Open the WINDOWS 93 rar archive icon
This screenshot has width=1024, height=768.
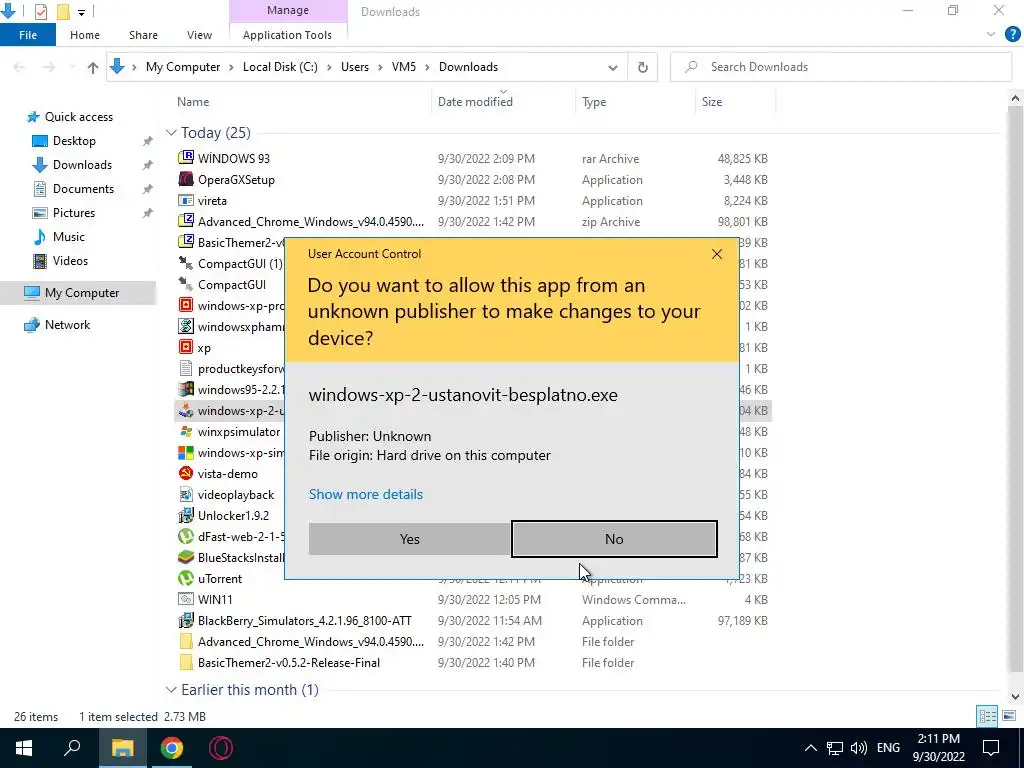click(186, 158)
